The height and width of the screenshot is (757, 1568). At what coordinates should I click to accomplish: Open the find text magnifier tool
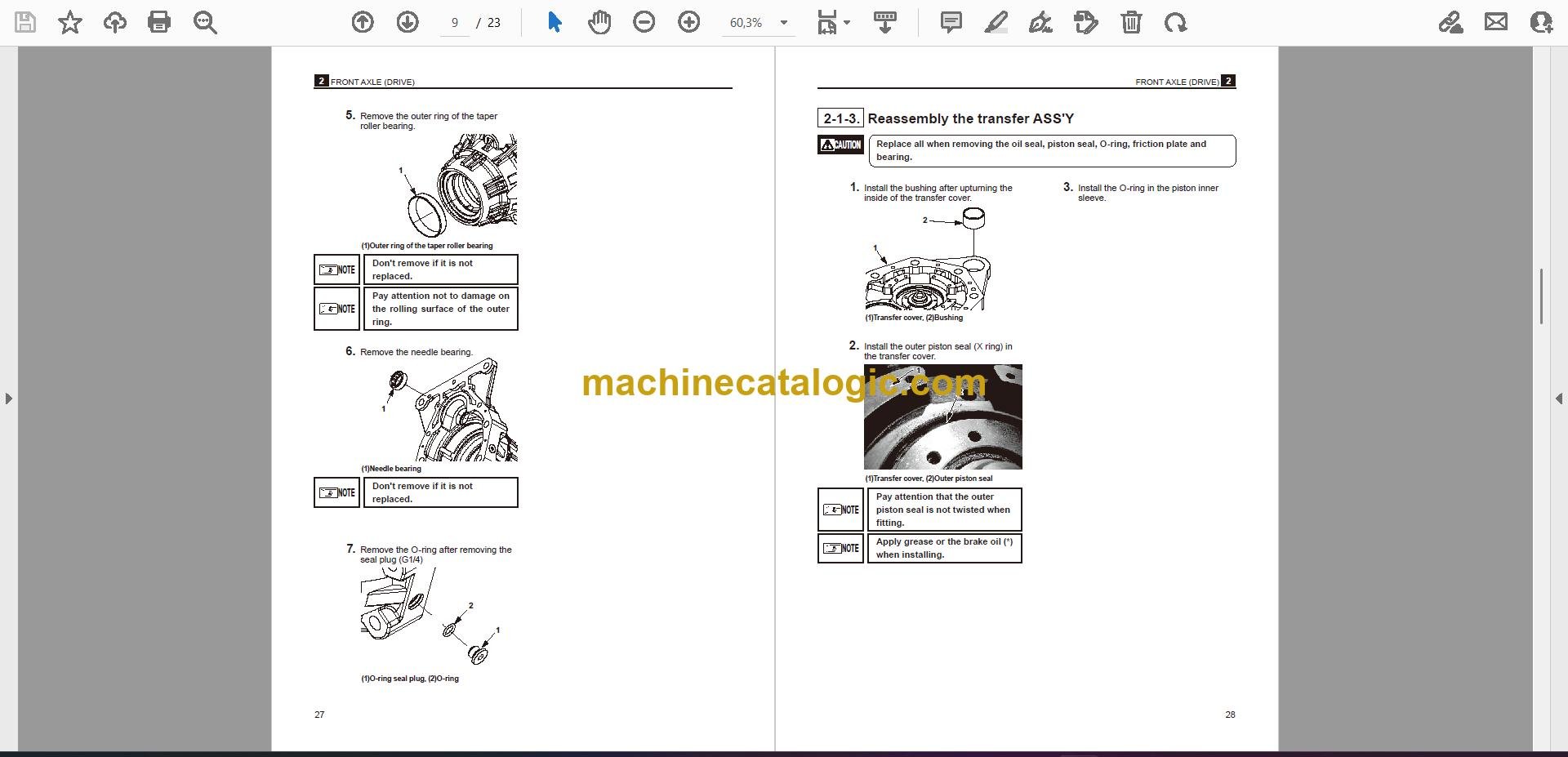(x=205, y=23)
